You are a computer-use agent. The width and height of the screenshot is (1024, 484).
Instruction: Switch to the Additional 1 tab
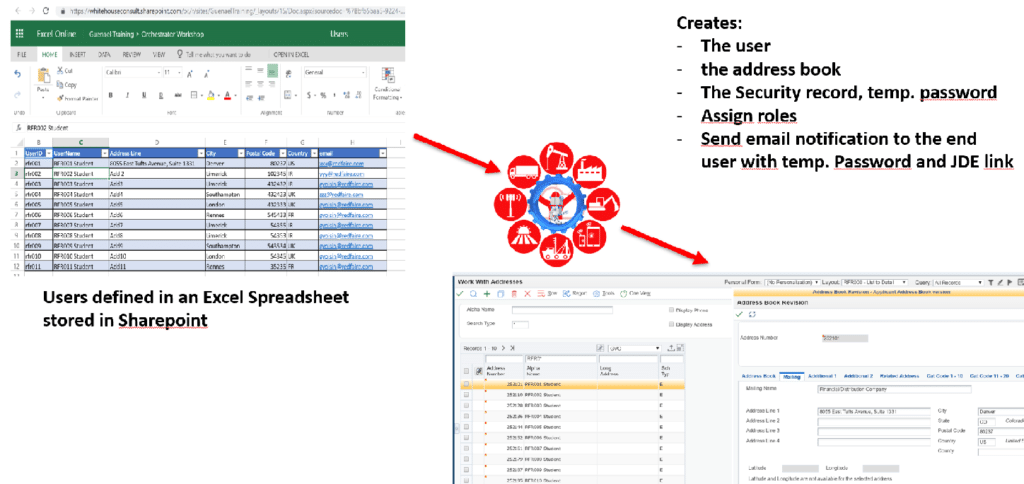pos(822,376)
